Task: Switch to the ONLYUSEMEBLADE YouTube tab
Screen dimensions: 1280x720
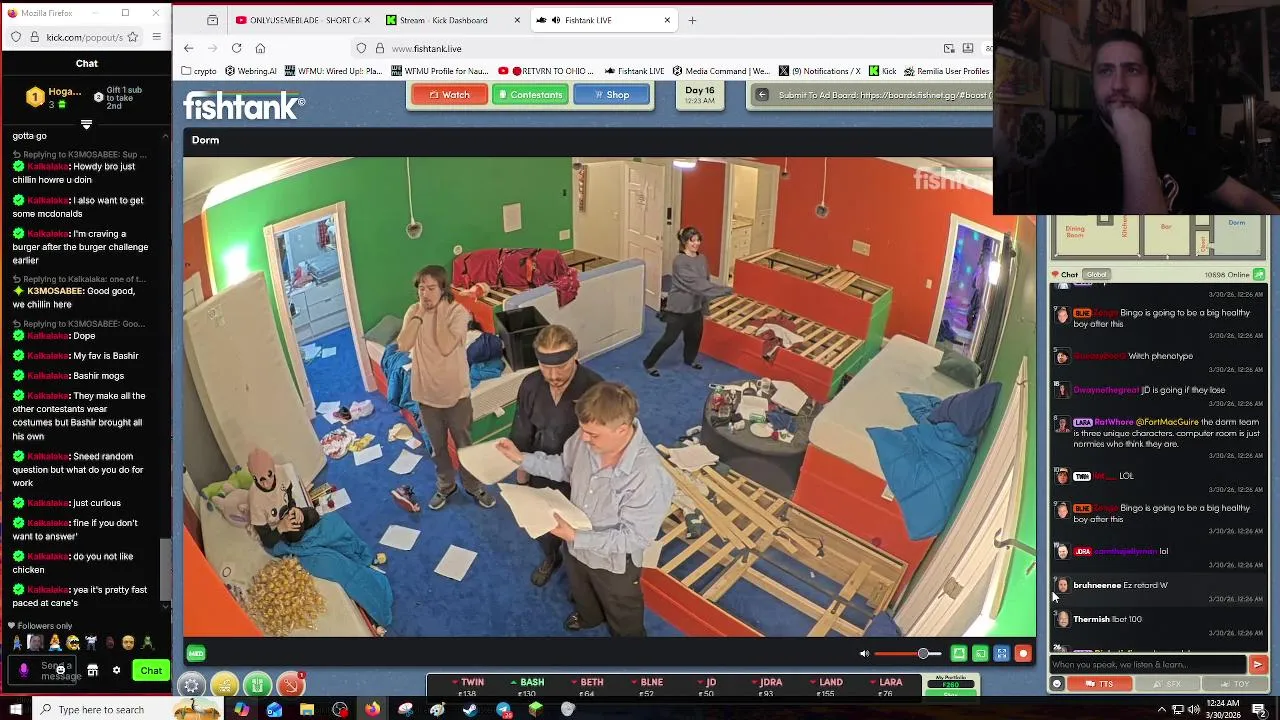Action: tap(302, 20)
